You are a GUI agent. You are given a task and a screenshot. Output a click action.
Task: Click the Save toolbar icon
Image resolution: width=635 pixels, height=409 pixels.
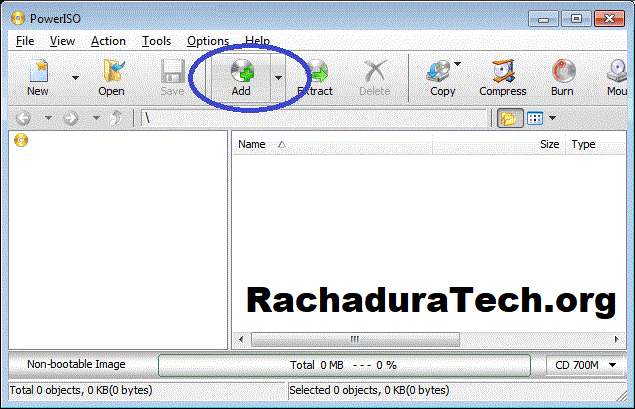(x=173, y=71)
